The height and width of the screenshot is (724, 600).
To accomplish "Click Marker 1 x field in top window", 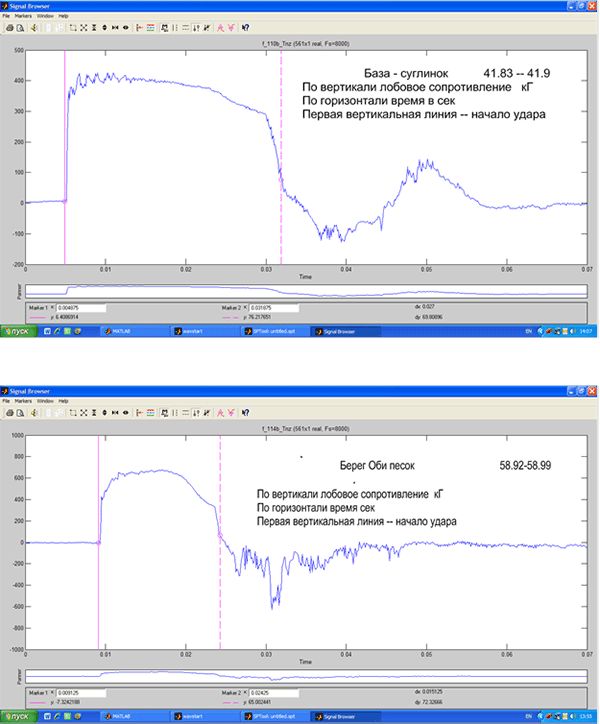I will point(82,309).
